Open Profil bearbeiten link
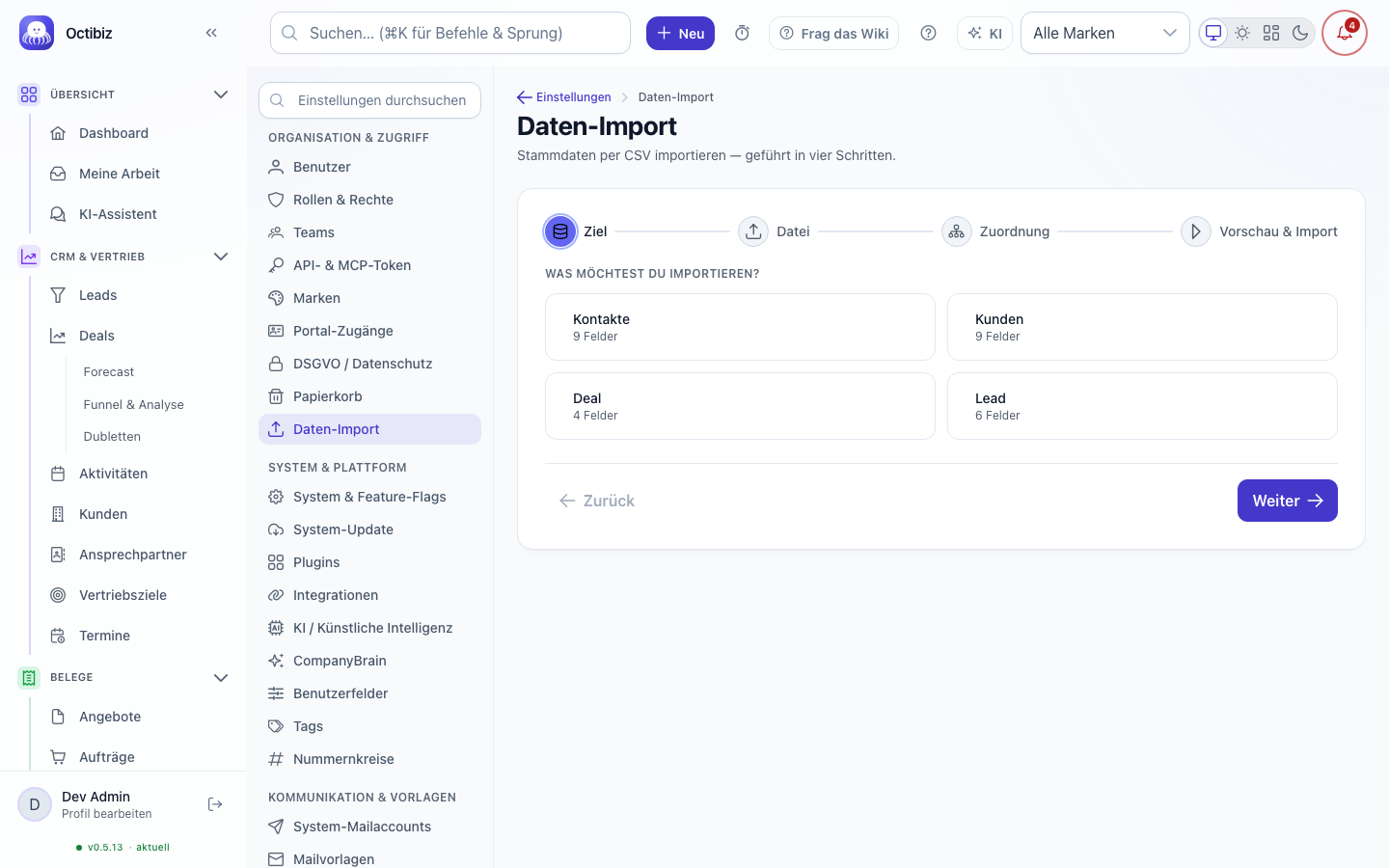Image resolution: width=1389 pixels, height=868 pixels. pos(107,814)
